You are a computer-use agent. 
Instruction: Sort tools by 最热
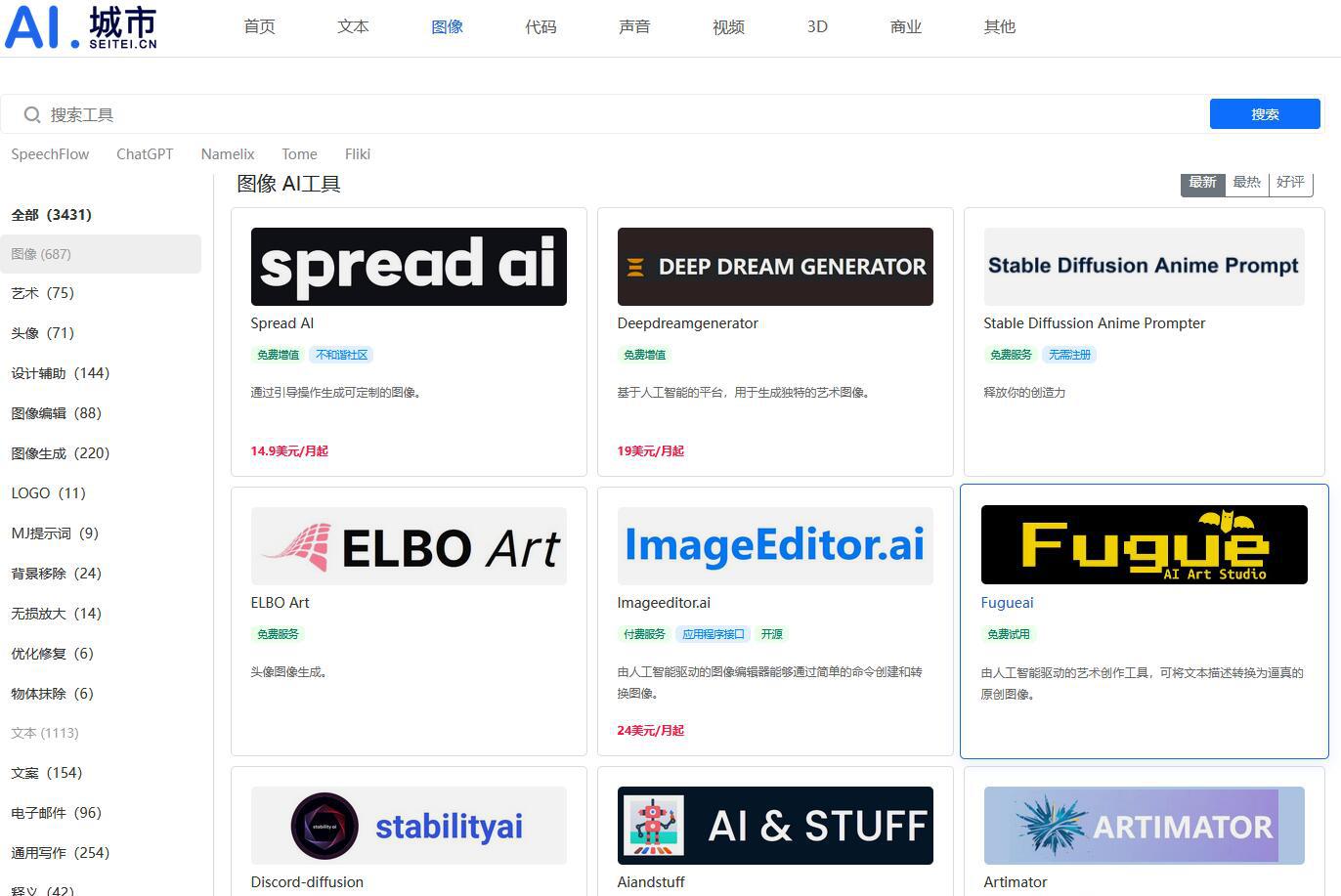(1246, 183)
